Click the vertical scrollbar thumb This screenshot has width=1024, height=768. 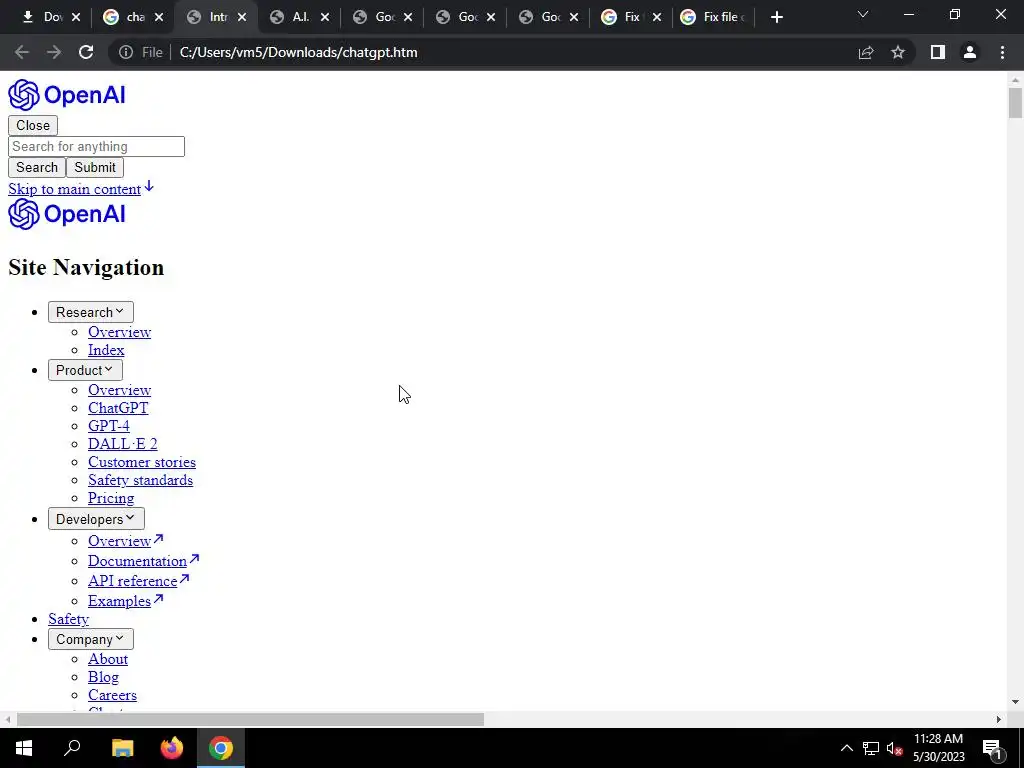tap(1015, 103)
